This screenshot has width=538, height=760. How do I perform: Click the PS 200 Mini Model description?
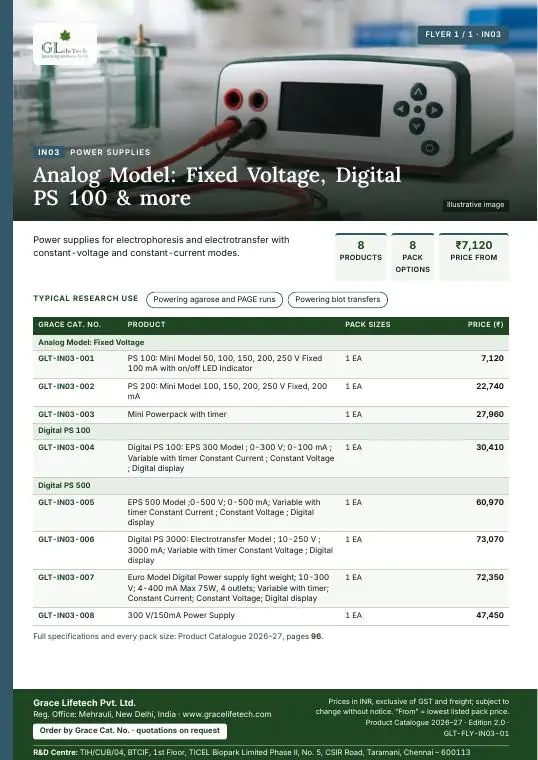[x=227, y=391]
